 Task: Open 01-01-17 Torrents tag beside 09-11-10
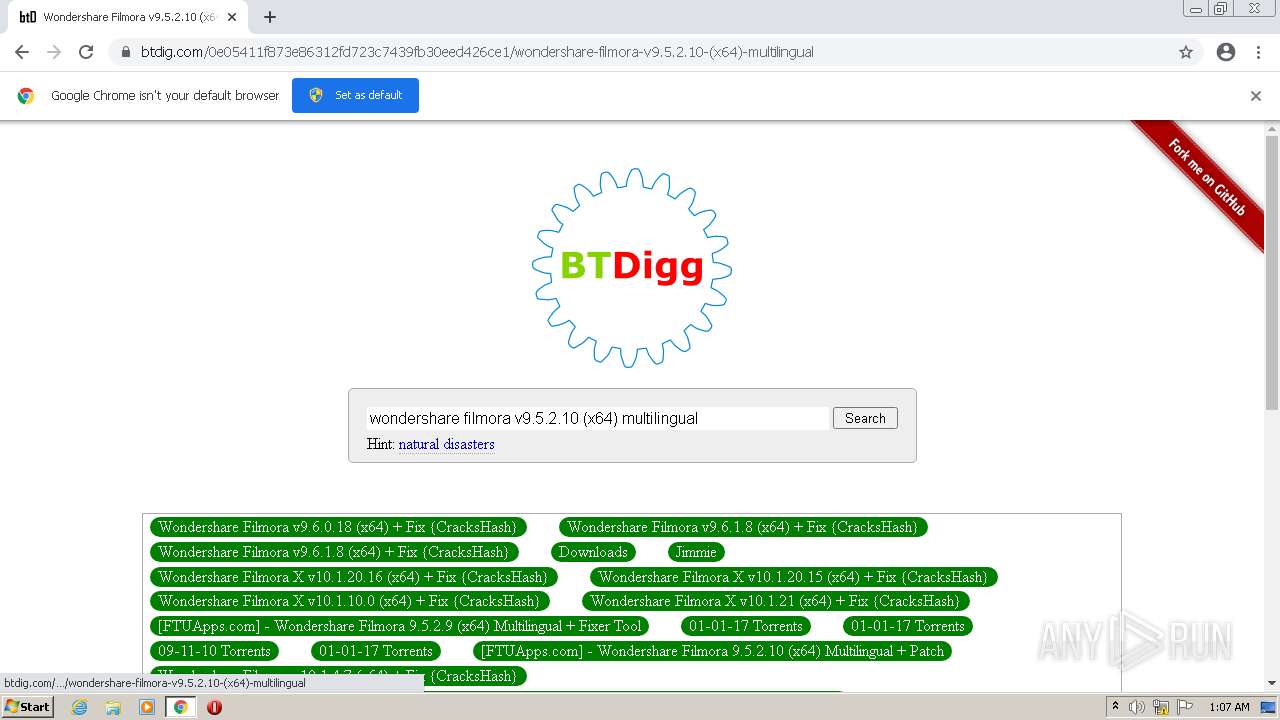coord(376,651)
